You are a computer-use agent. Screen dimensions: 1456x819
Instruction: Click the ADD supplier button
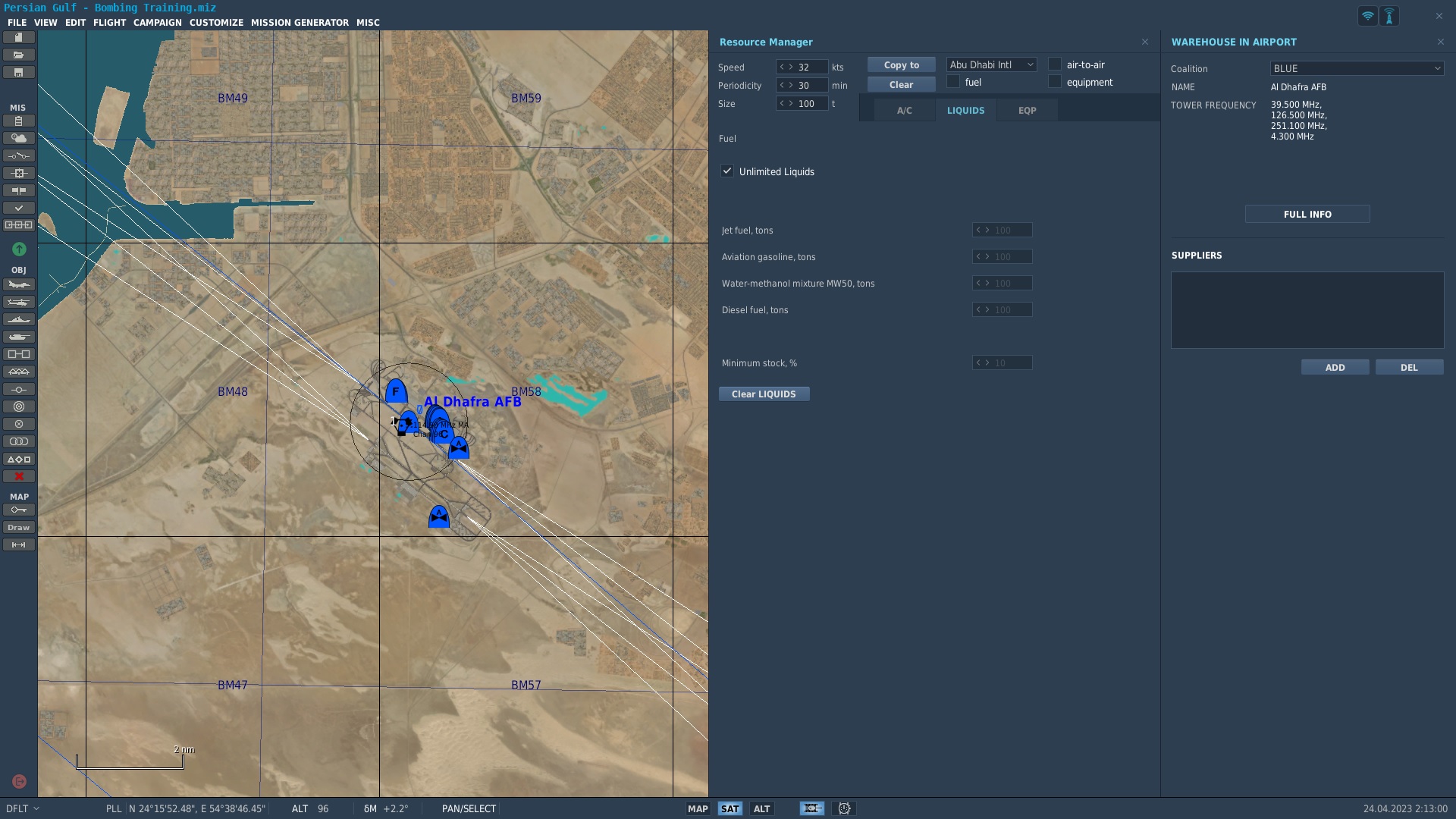[x=1335, y=367]
